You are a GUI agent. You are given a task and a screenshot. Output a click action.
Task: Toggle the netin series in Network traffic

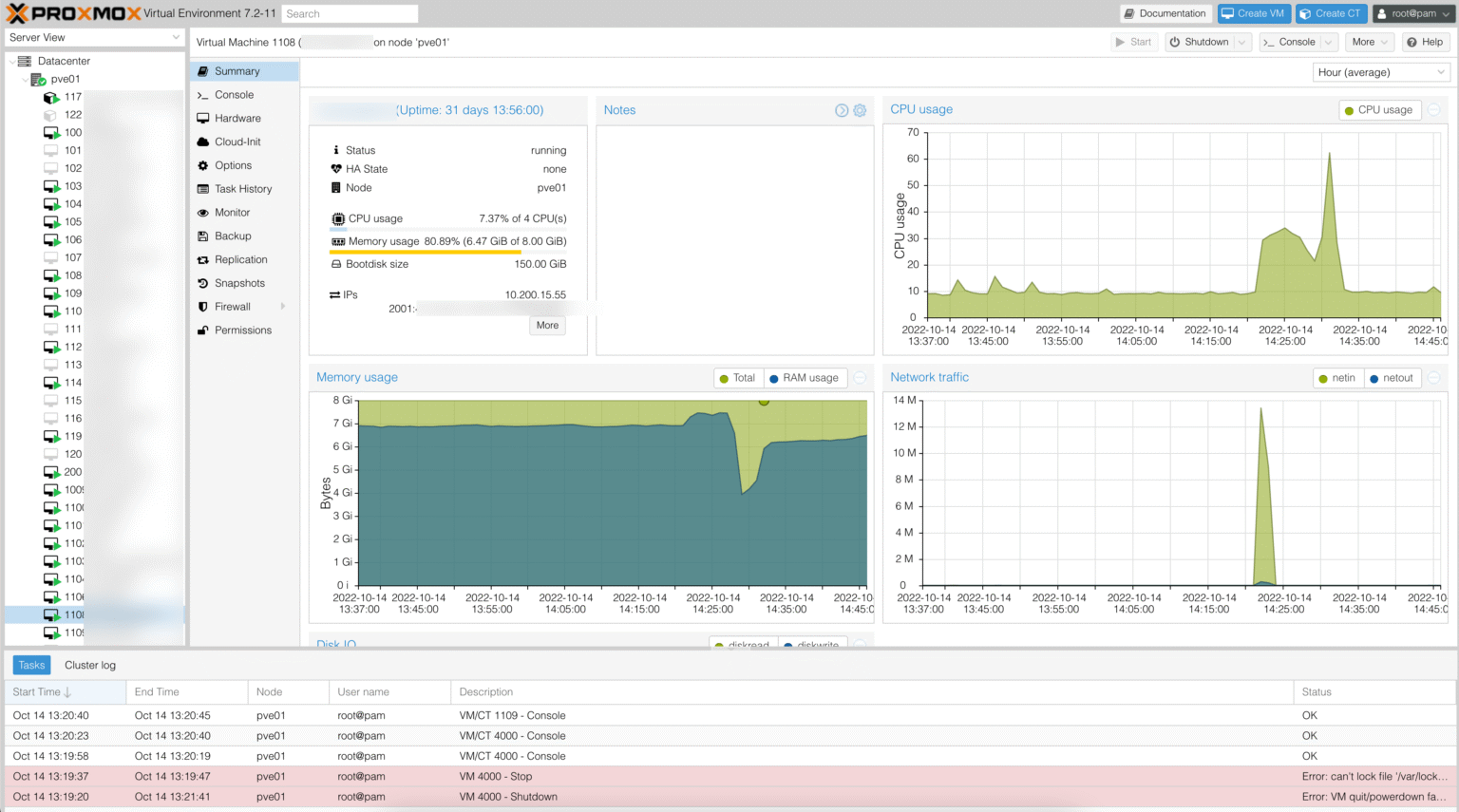click(1337, 377)
